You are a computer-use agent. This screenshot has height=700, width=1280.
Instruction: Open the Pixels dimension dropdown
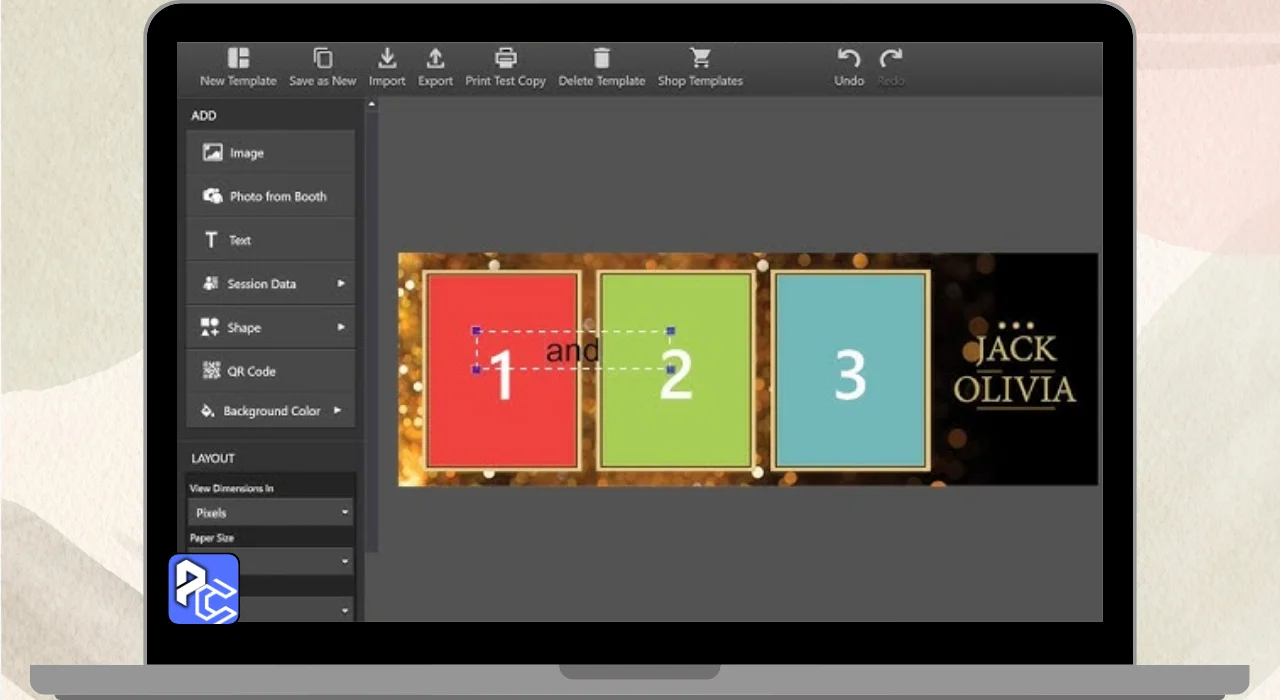click(x=271, y=513)
